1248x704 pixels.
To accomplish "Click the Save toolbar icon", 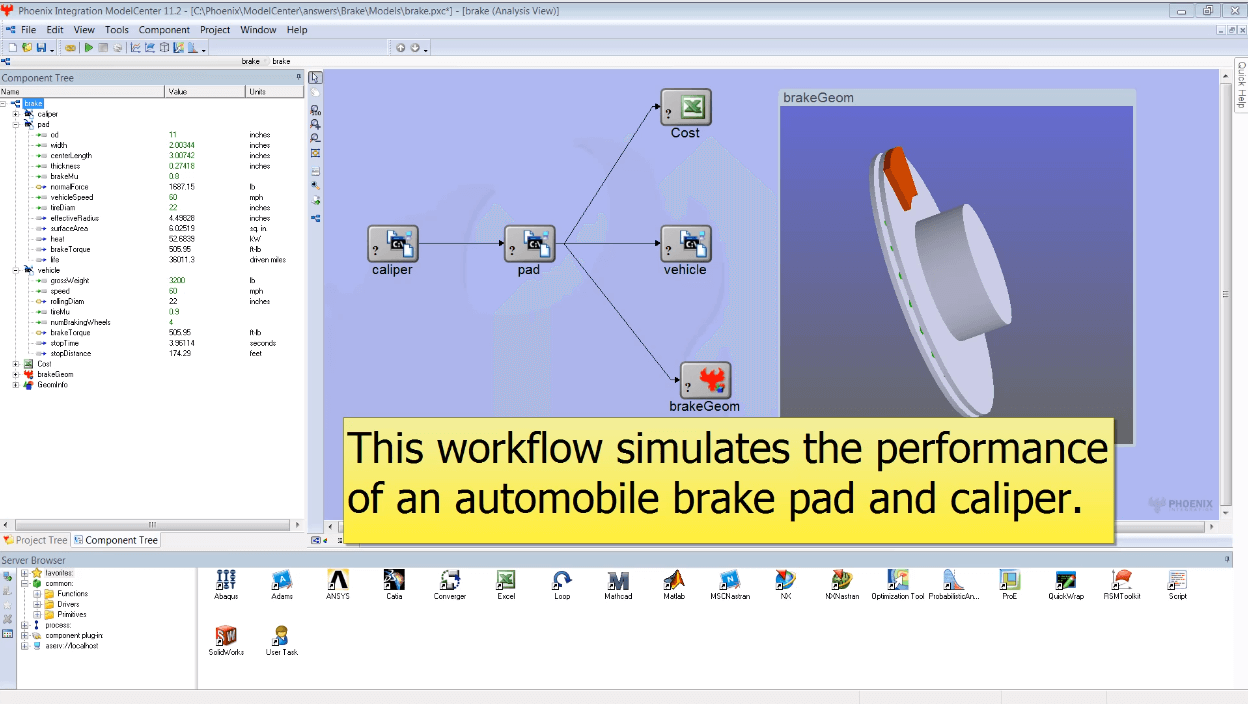I will [x=40, y=47].
